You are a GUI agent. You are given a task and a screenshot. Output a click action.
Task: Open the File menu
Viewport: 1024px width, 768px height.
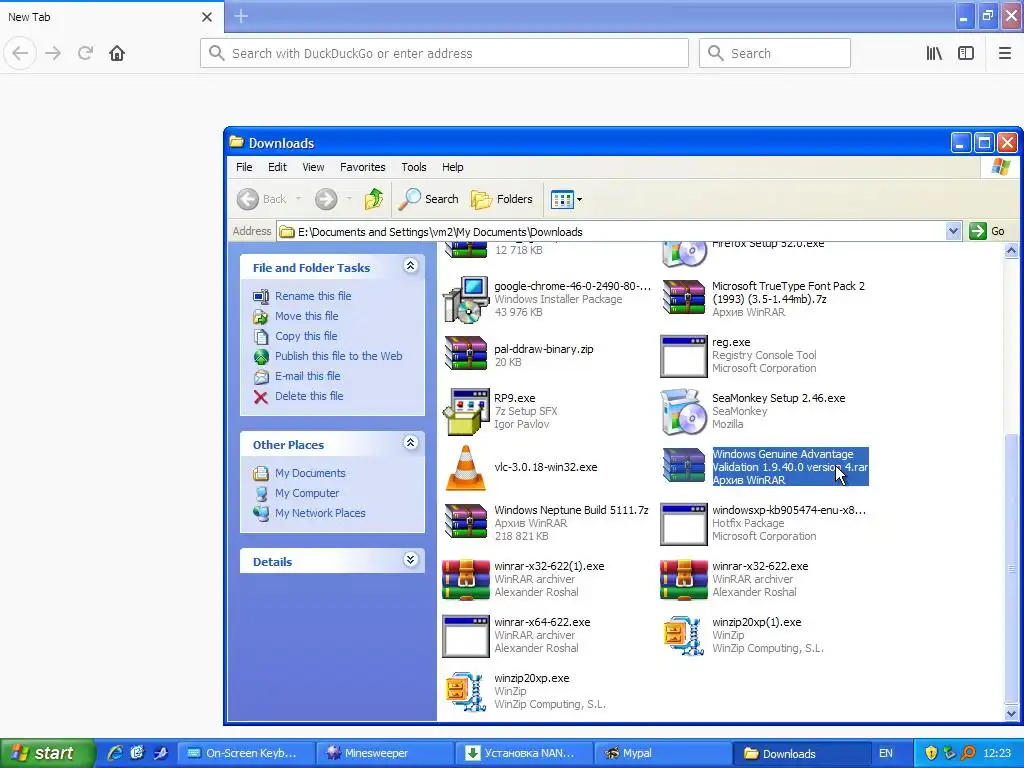click(244, 167)
